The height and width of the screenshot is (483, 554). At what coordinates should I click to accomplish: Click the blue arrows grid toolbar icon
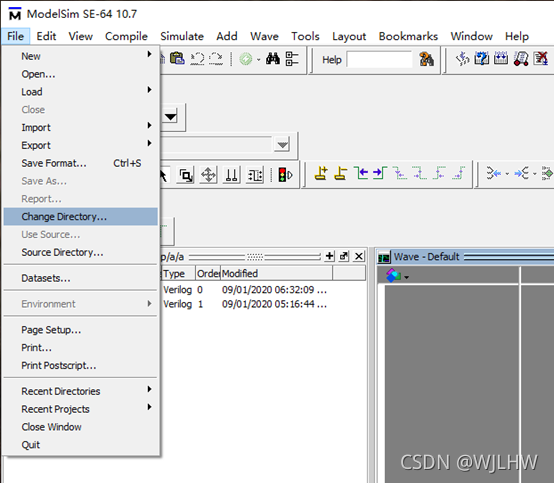(501, 59)
